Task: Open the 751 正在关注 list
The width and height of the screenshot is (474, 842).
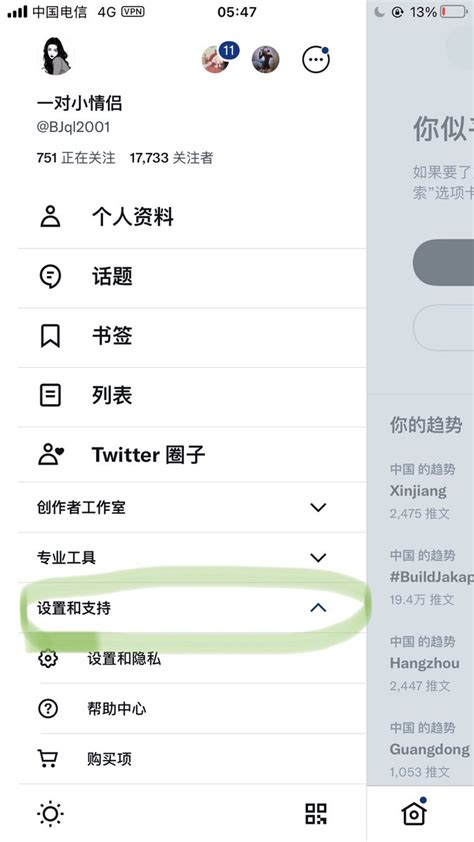Action: tap(76, 158)
